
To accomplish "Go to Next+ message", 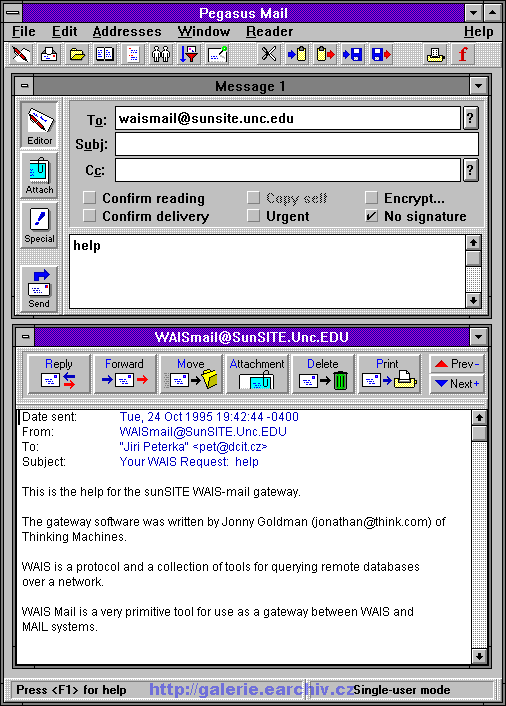I will point(457,384).
